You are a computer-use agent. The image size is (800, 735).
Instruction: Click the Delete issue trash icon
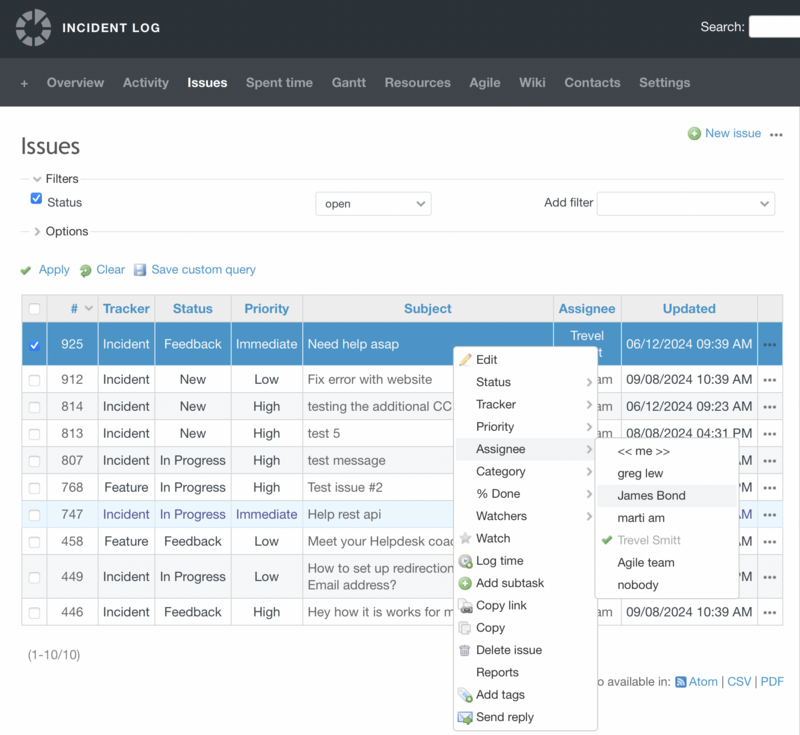pyautogui.click(x=465, y=650)
